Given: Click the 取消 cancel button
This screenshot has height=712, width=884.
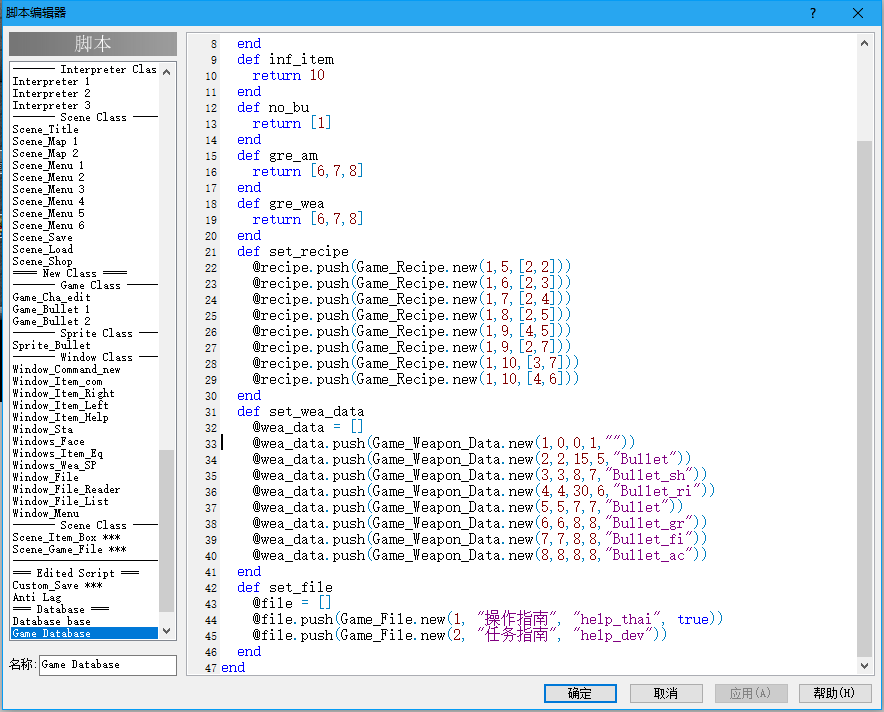Looking at the screenshot, I should [x=666, y=693].
